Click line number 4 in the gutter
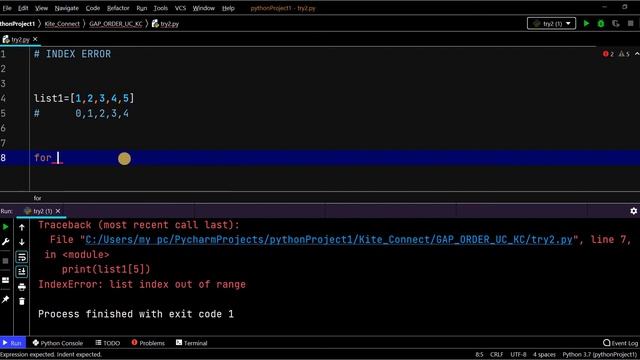Image resolution: width=640 pixels, height=360 pixels. pos(3,98)
